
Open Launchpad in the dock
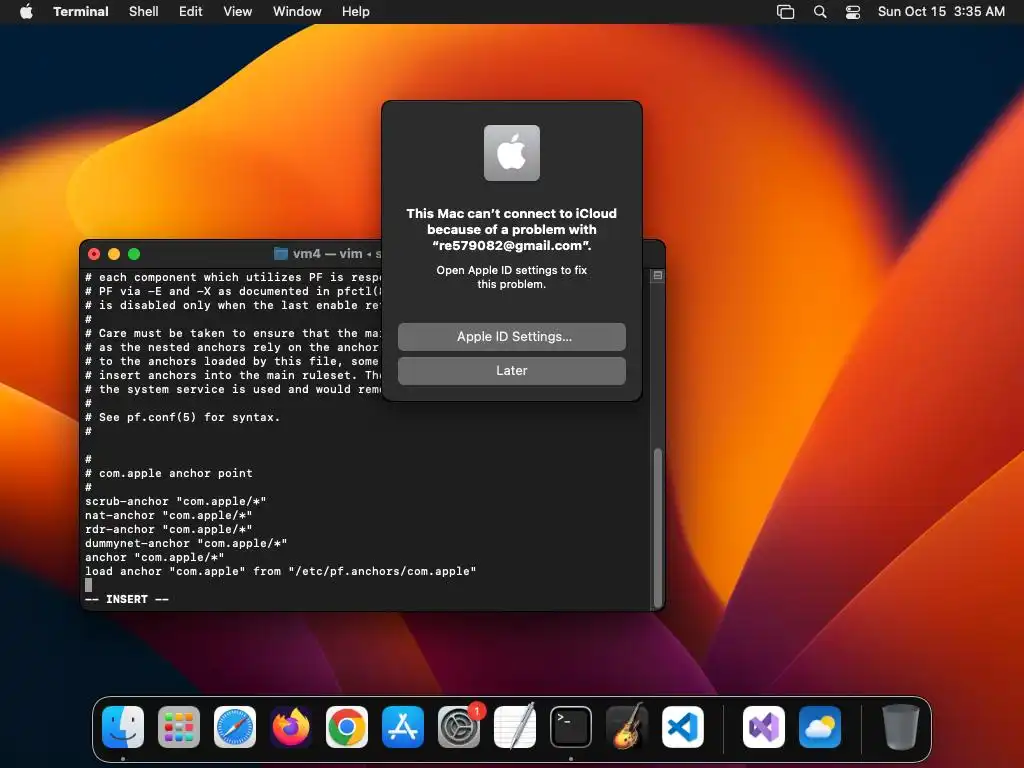[179, 727]
